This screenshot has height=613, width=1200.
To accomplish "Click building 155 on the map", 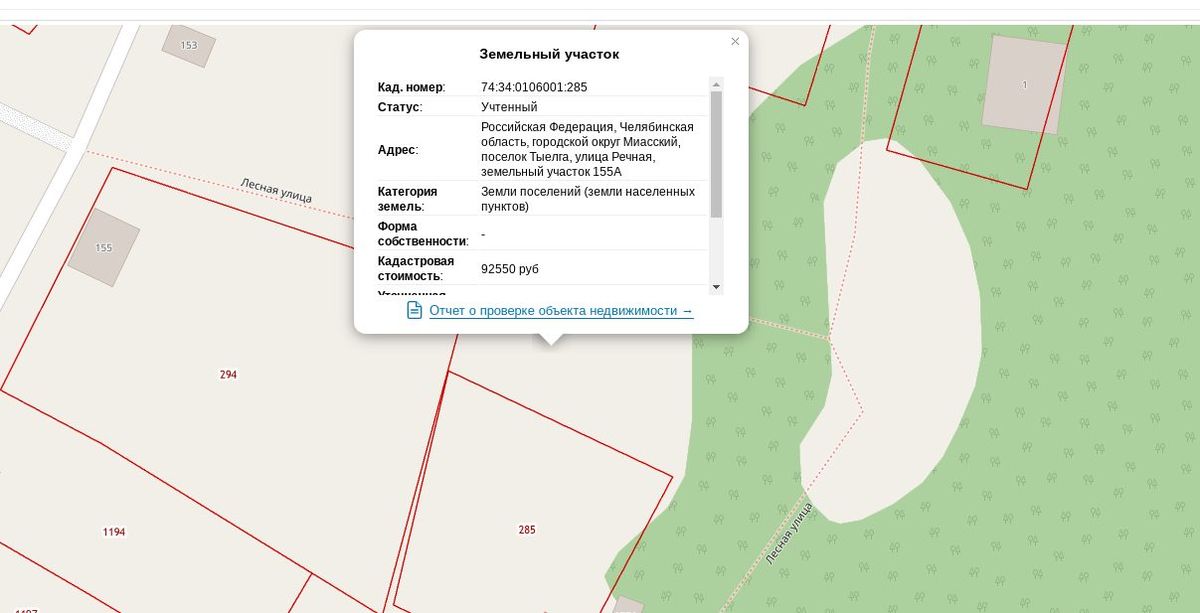I will [103, 247].
